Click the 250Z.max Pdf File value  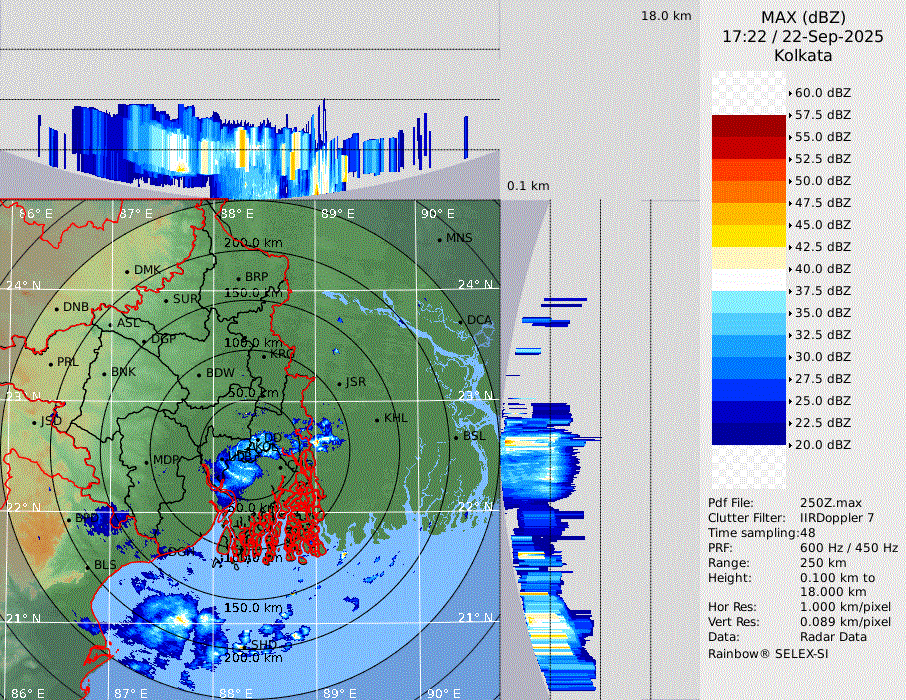point(826,502)
